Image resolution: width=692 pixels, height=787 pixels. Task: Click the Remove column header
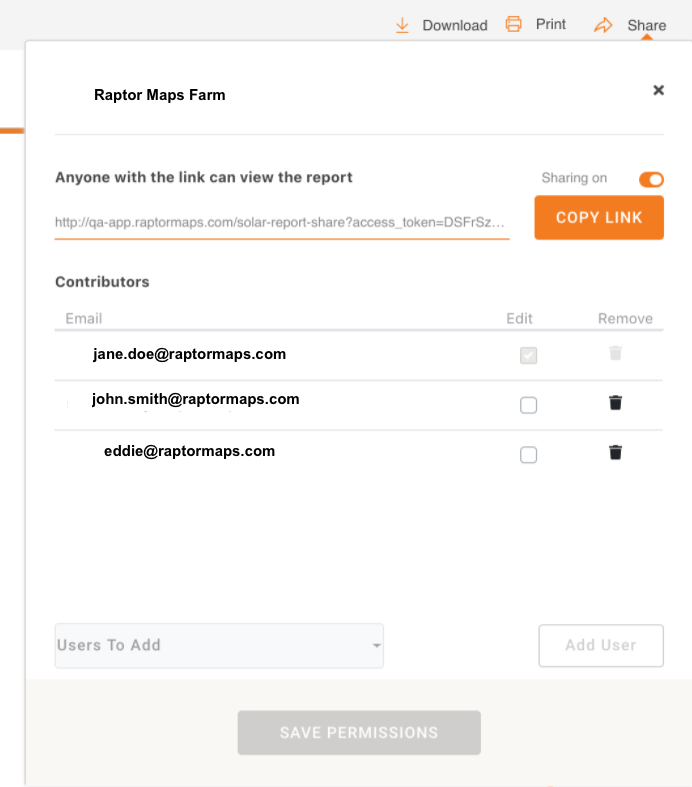coord(625,318)
